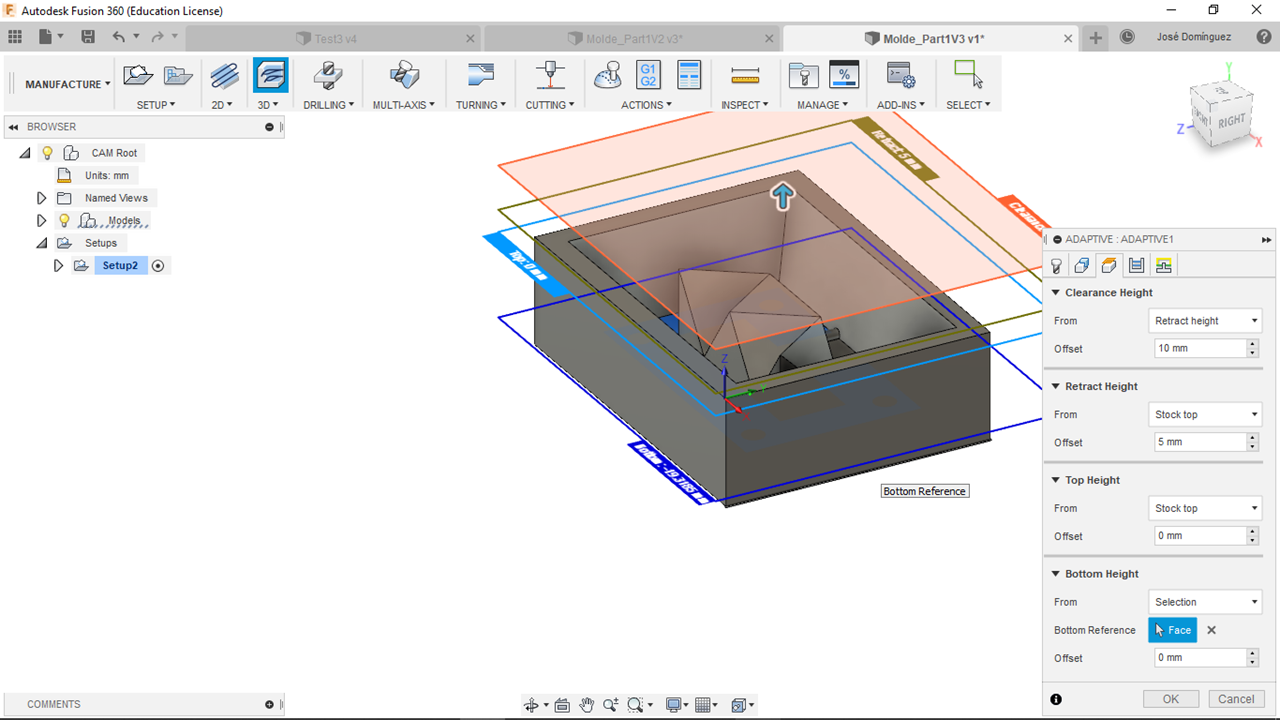Open Clearance Height From dropdown

[x=1205, y=321]
